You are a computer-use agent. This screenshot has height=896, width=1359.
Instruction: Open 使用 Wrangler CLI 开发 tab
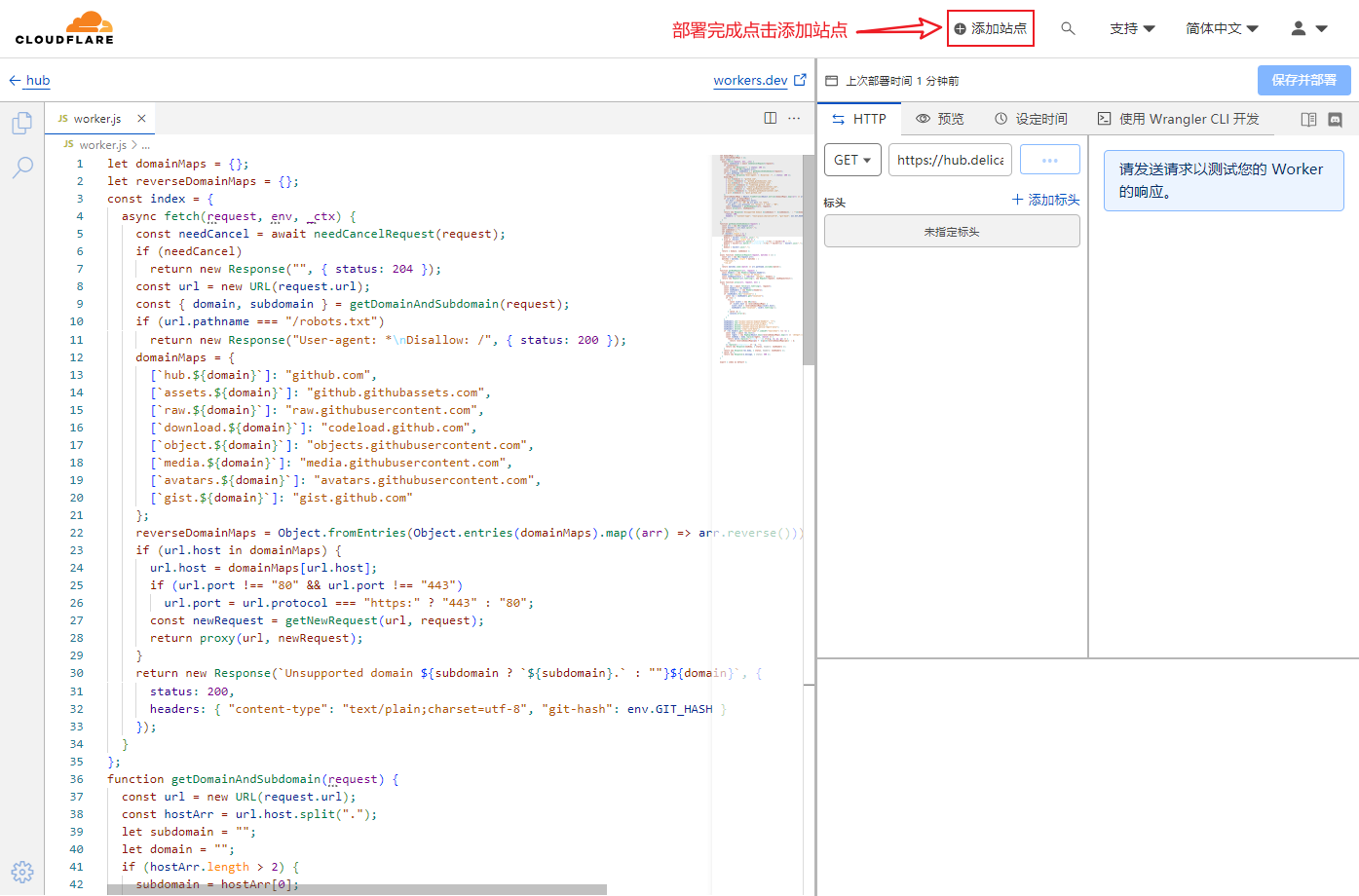pyautogui.click(x=1179, y=119)
